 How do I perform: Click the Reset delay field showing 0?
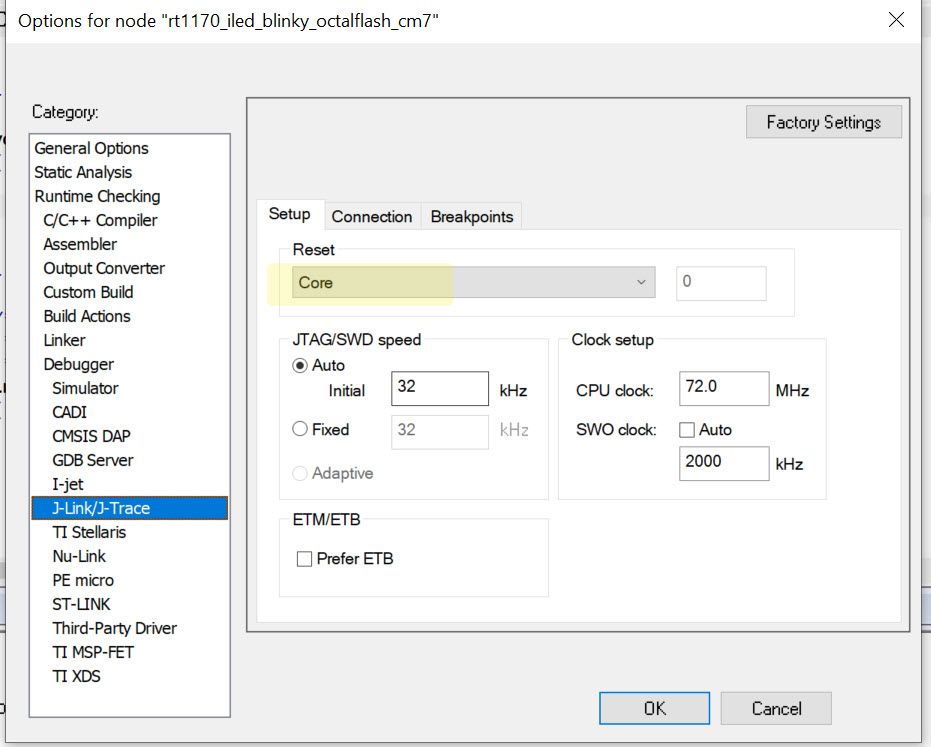(721, 283)
